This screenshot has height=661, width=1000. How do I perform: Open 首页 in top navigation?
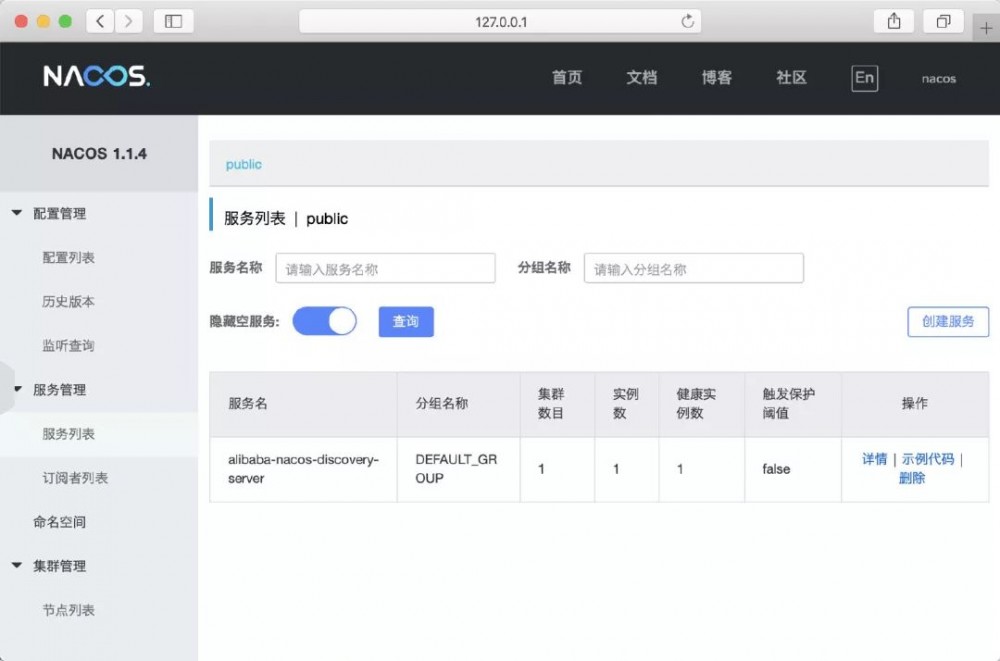(x=566, y=78)
